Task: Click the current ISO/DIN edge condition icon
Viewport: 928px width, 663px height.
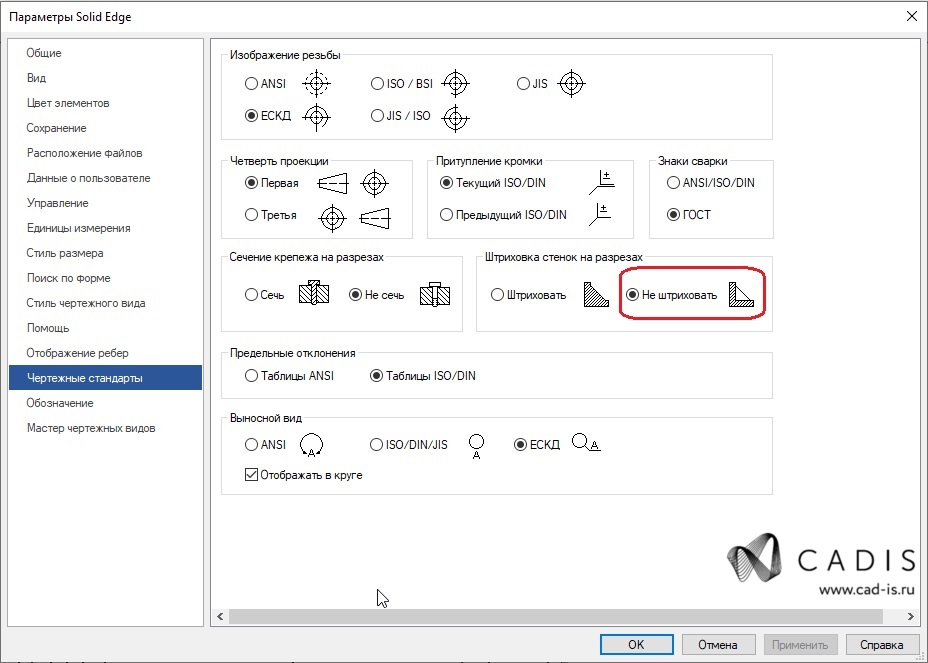Action: click(x=602, y=182)
